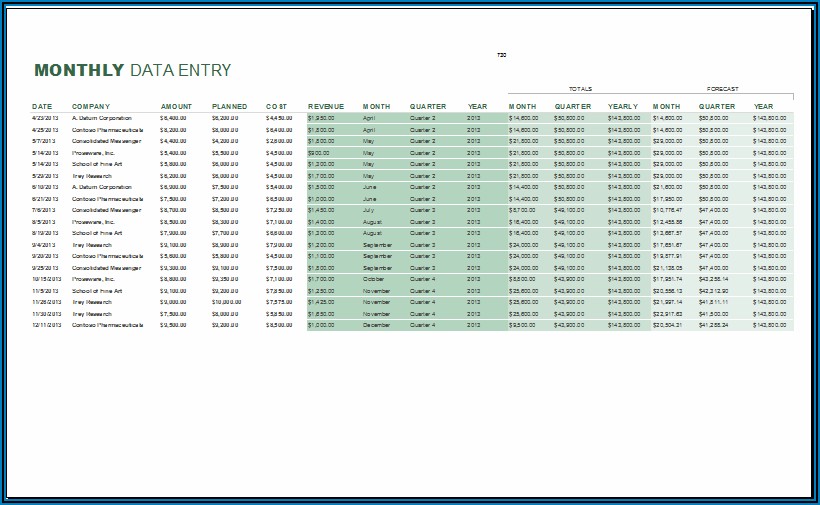This screenshot has height=505, width=820.
Task: Click the $900.00 revenue cell
Action: [319, 153]
